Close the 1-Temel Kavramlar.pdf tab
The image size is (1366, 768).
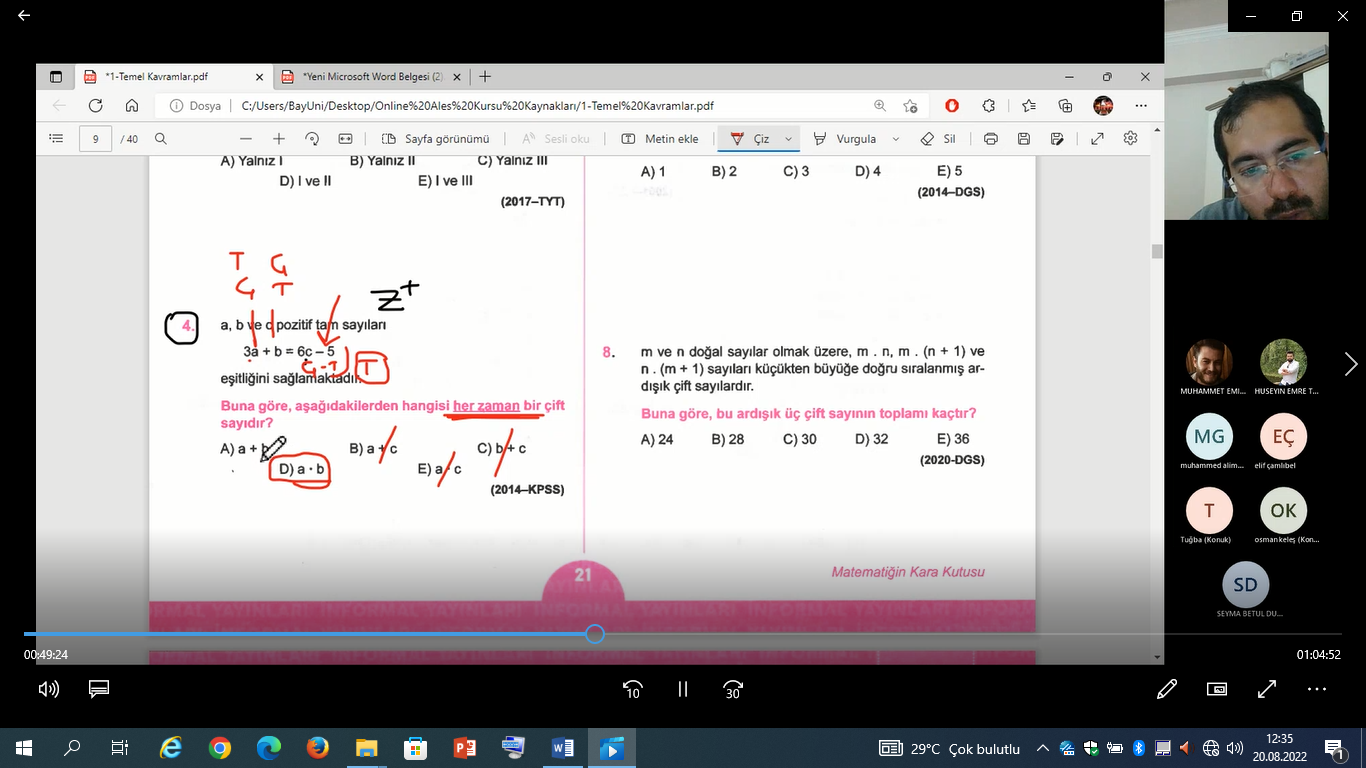coord(260,77)
